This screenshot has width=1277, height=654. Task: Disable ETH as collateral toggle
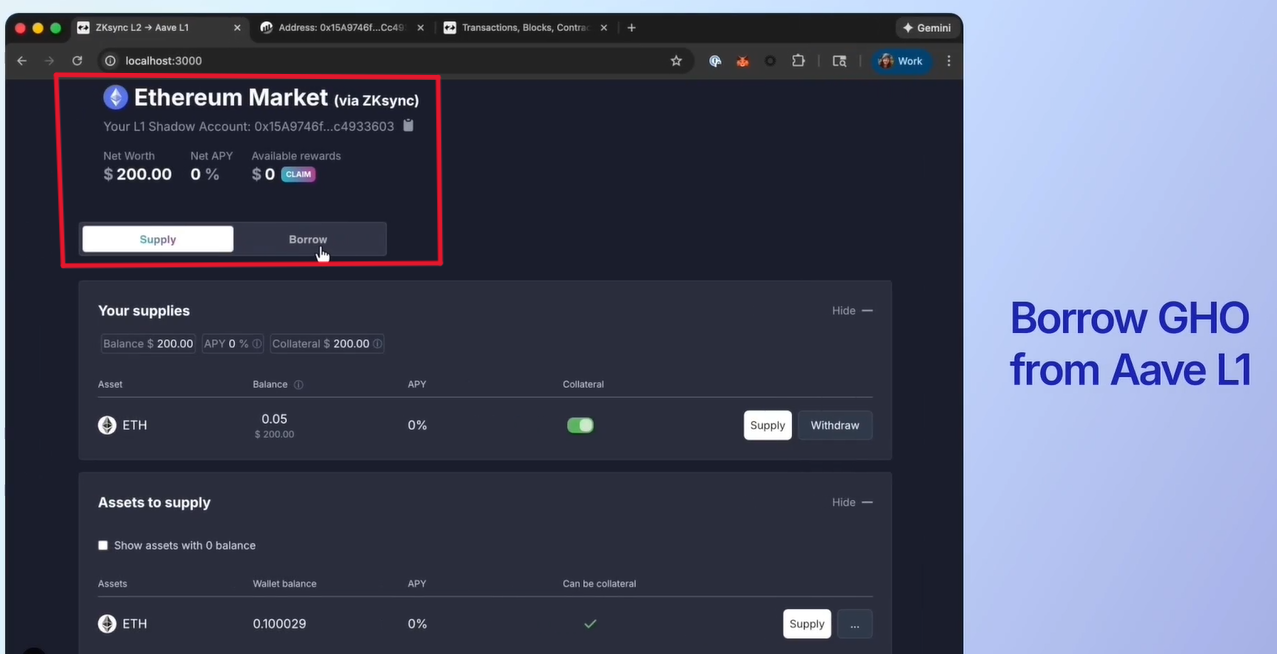580,426
